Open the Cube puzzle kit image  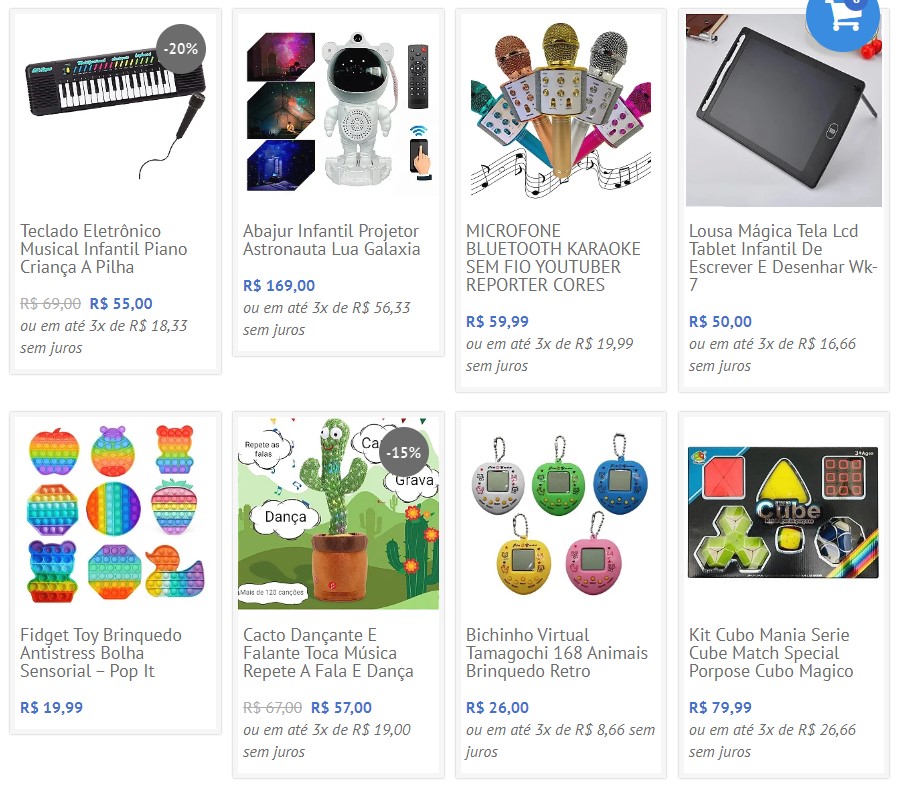tap(784, 514)
